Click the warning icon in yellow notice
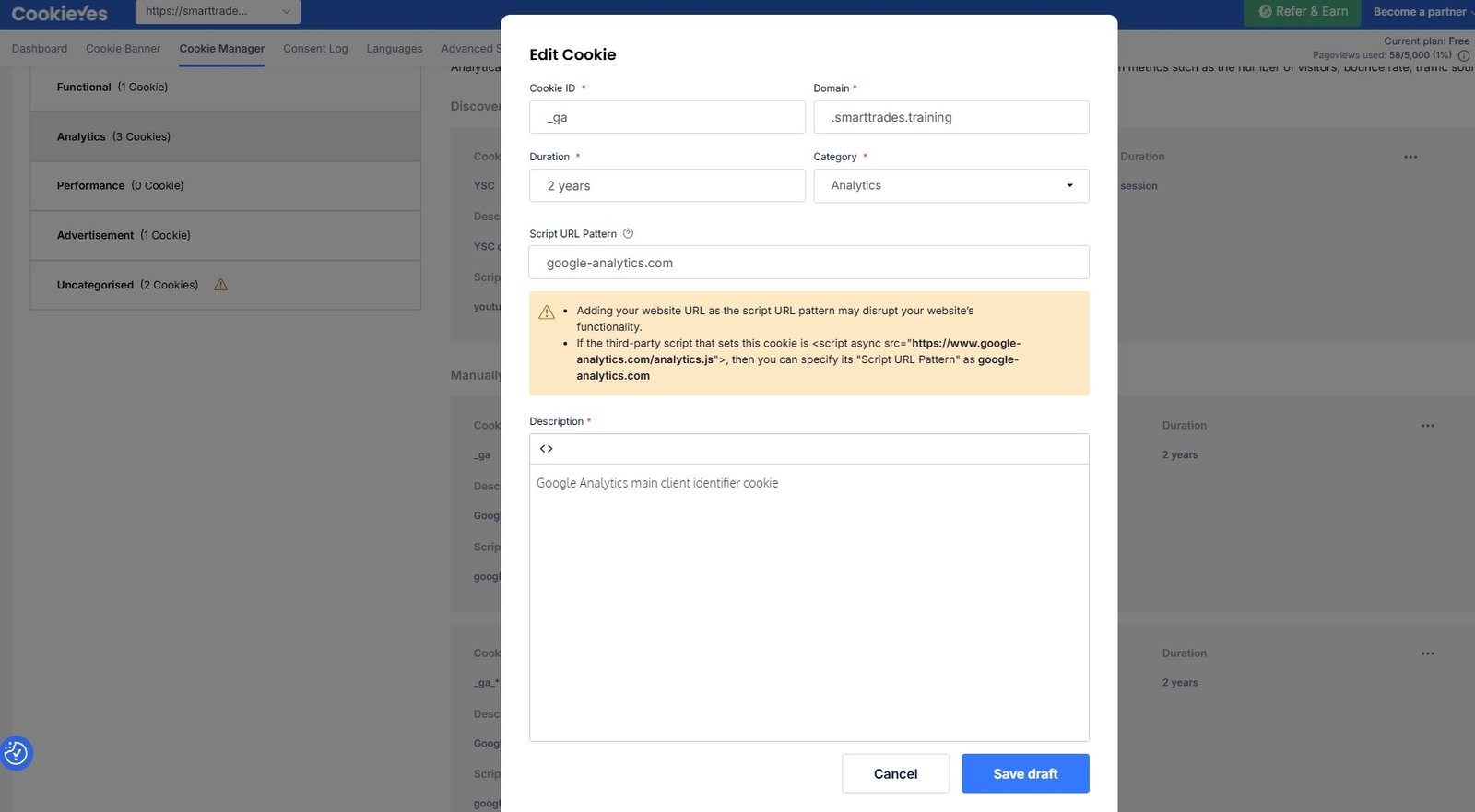1475x812 pixels. click(x=547, y=312)
